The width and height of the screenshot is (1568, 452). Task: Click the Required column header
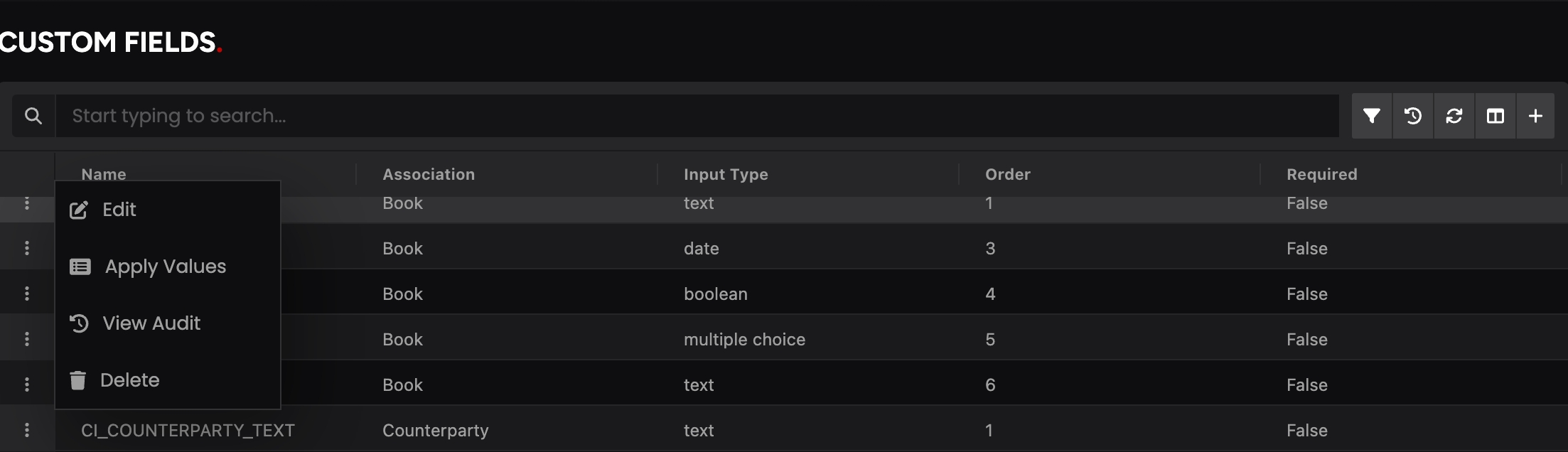pyautogui.click(x=1321, y=174)
